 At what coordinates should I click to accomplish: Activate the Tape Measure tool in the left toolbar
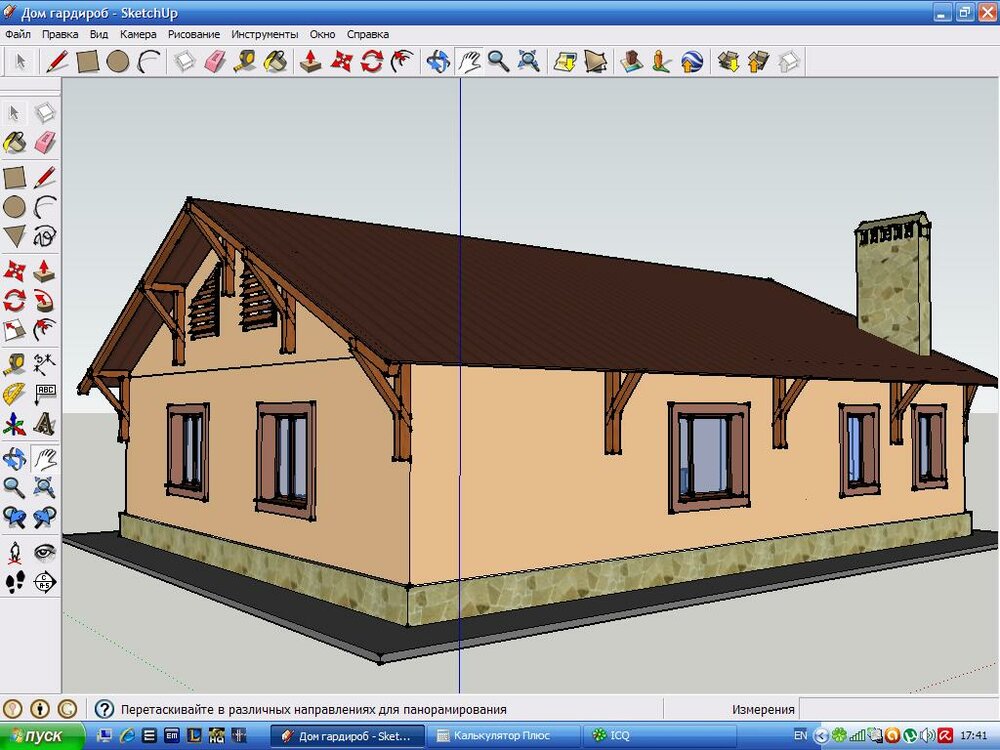[x=14, y=363]
